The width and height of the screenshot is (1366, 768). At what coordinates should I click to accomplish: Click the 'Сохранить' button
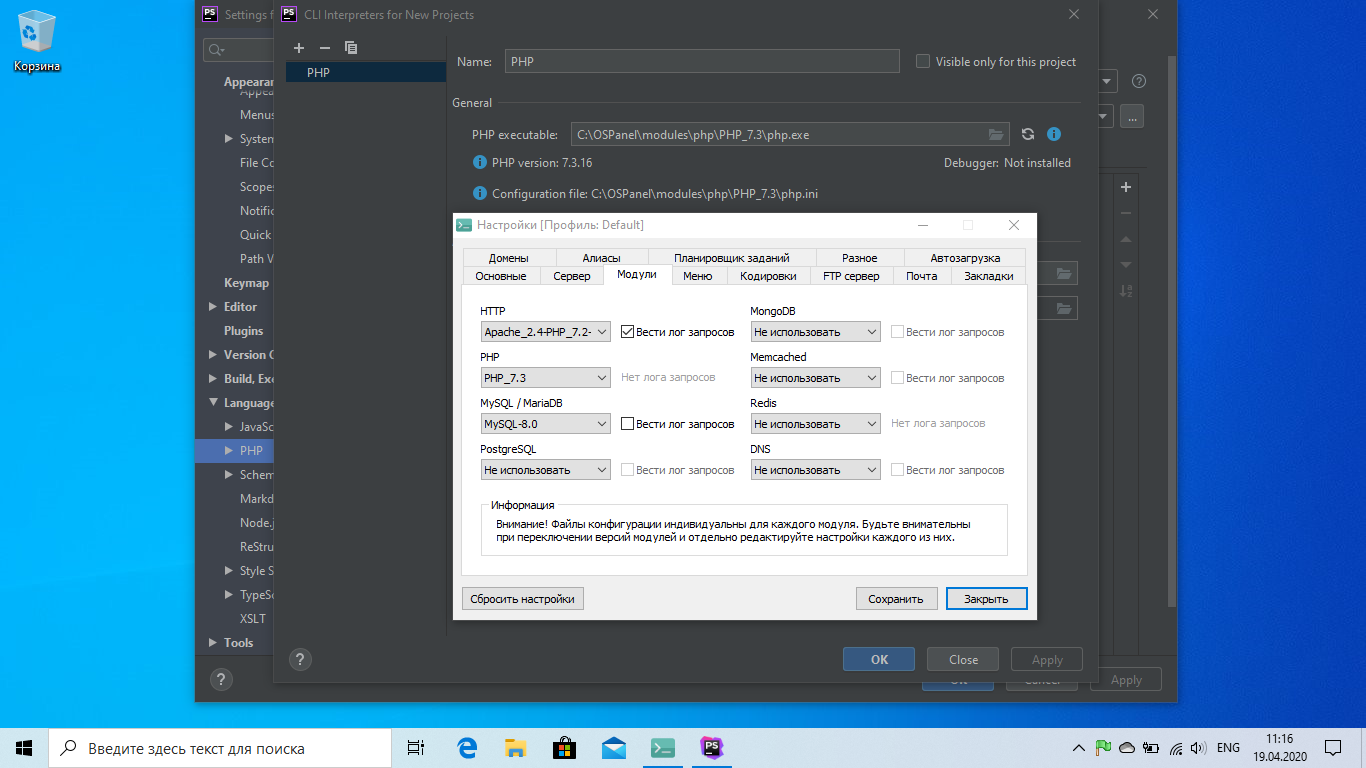[895, 599]
